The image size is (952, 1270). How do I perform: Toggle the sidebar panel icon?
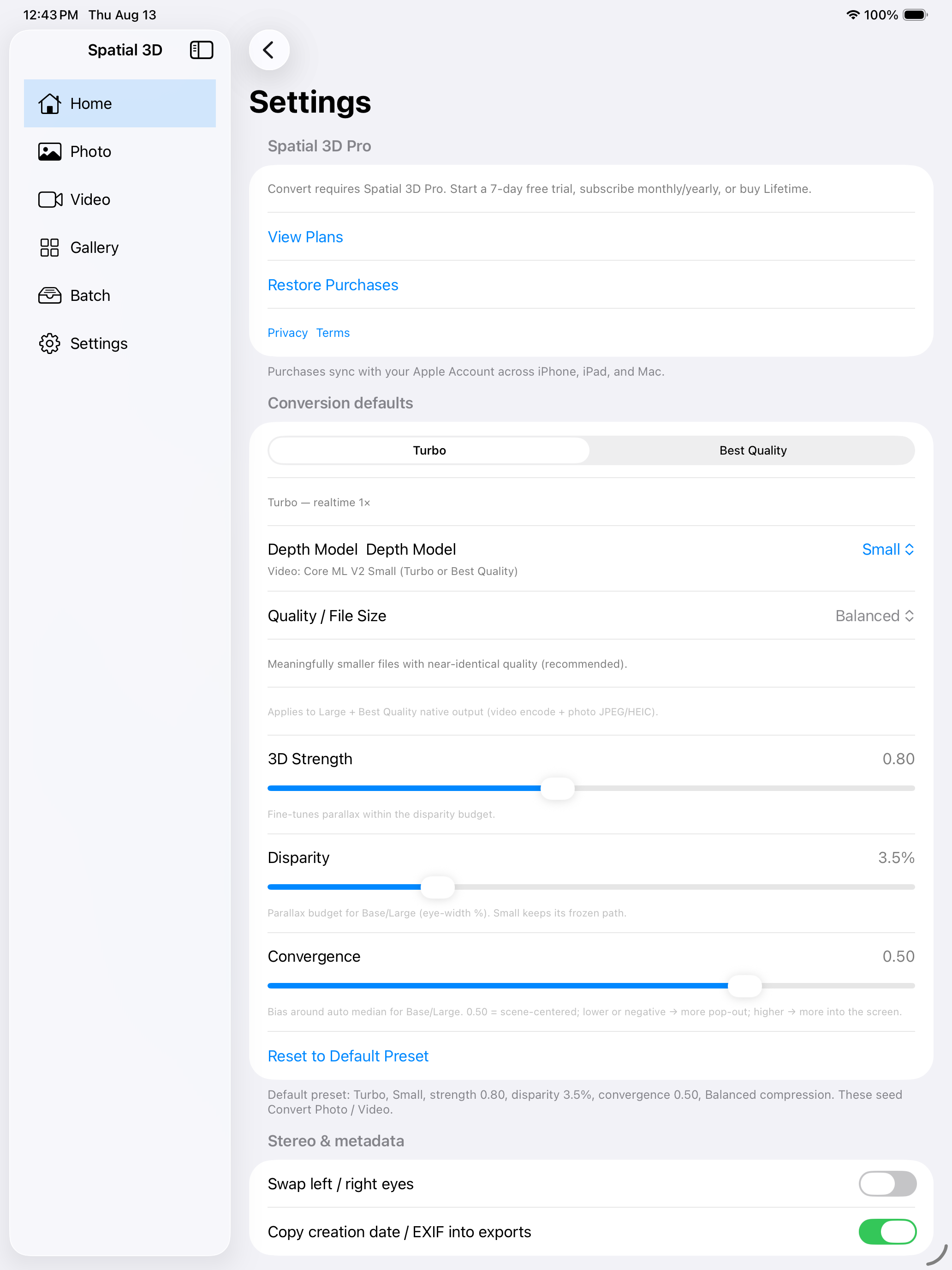(202, 50)
